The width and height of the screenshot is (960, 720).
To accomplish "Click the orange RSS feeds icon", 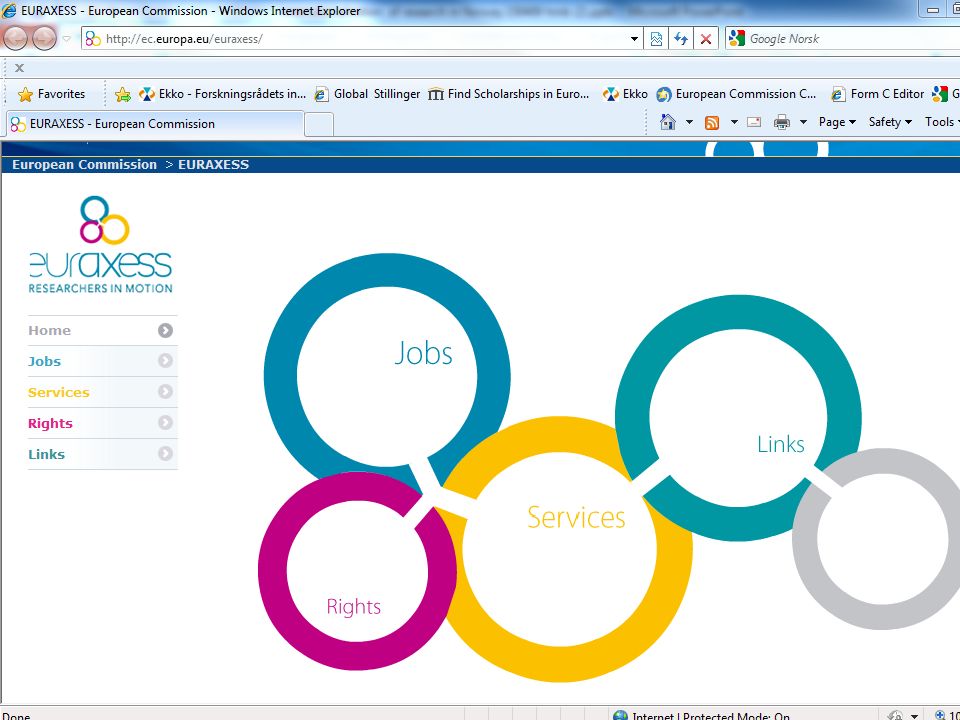I will click(x=711, y=122).
